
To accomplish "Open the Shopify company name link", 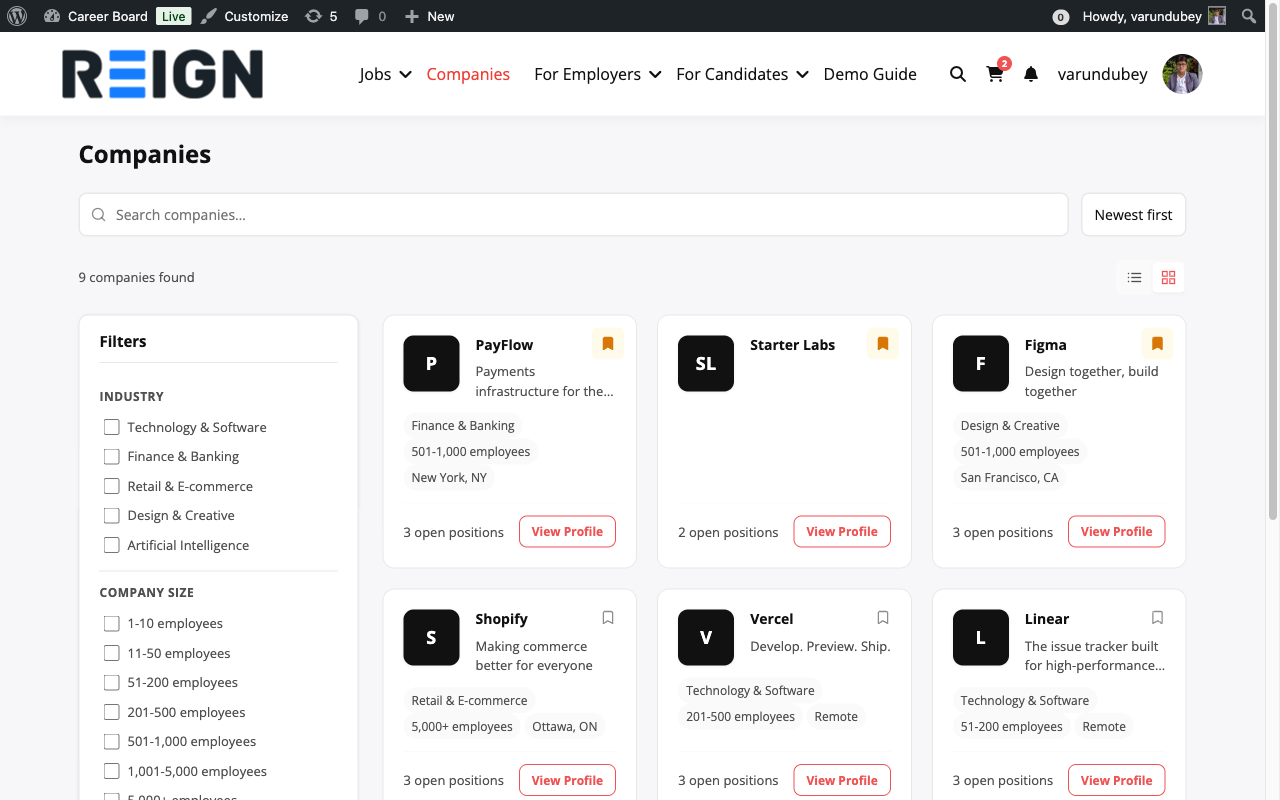I will tap(501, 619).
